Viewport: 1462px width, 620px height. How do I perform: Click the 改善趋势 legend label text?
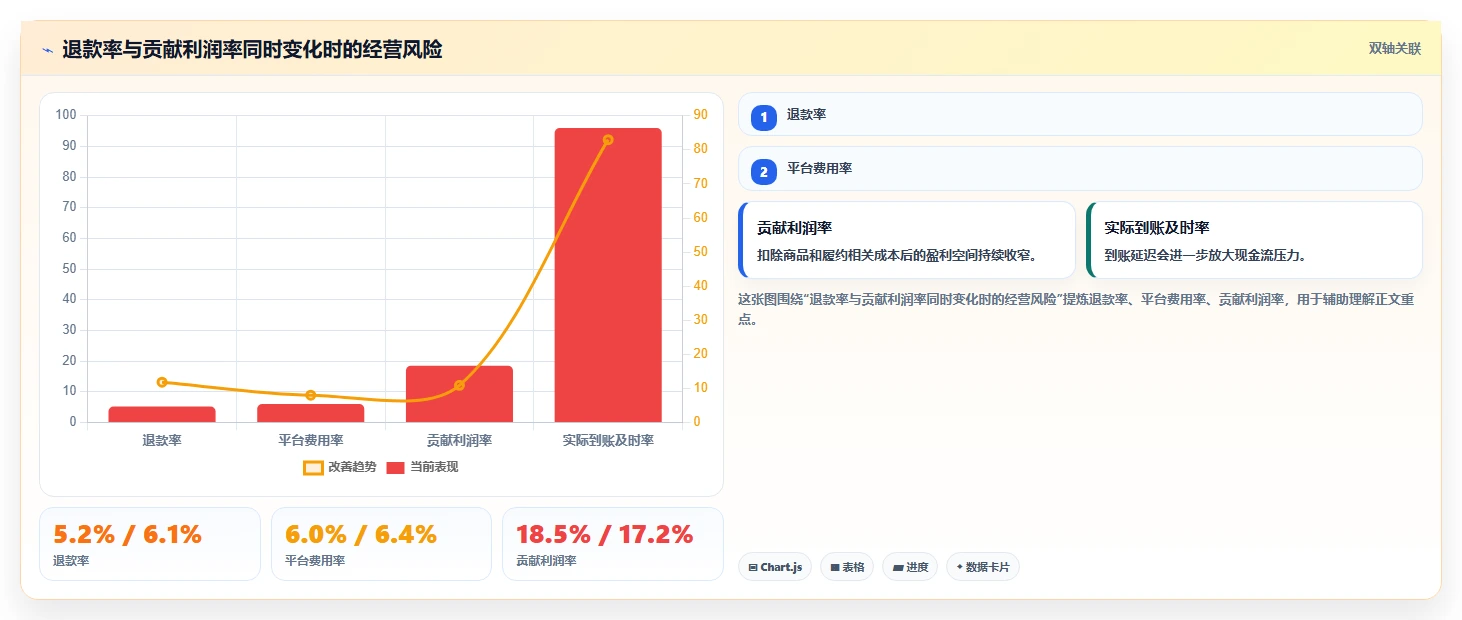pyautogui.click(x=352, y=467)
